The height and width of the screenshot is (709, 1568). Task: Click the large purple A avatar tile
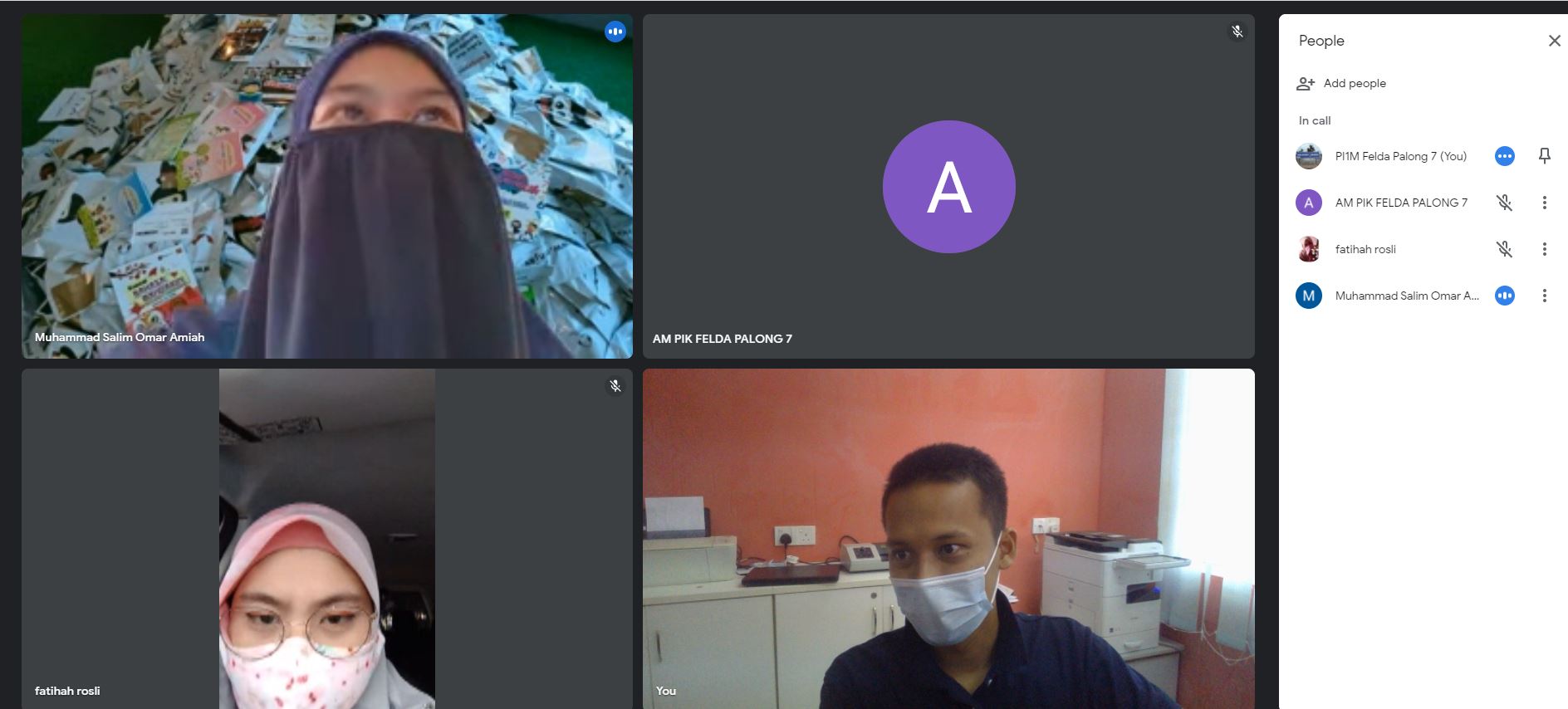[x=948, y=187]
